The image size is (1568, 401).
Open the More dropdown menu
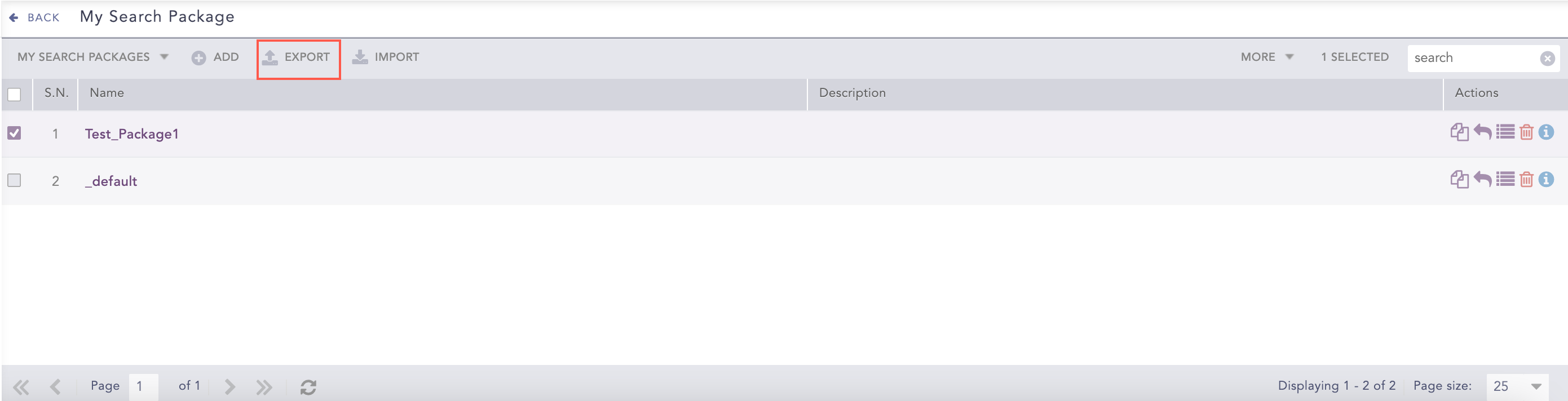[1267, 57]
